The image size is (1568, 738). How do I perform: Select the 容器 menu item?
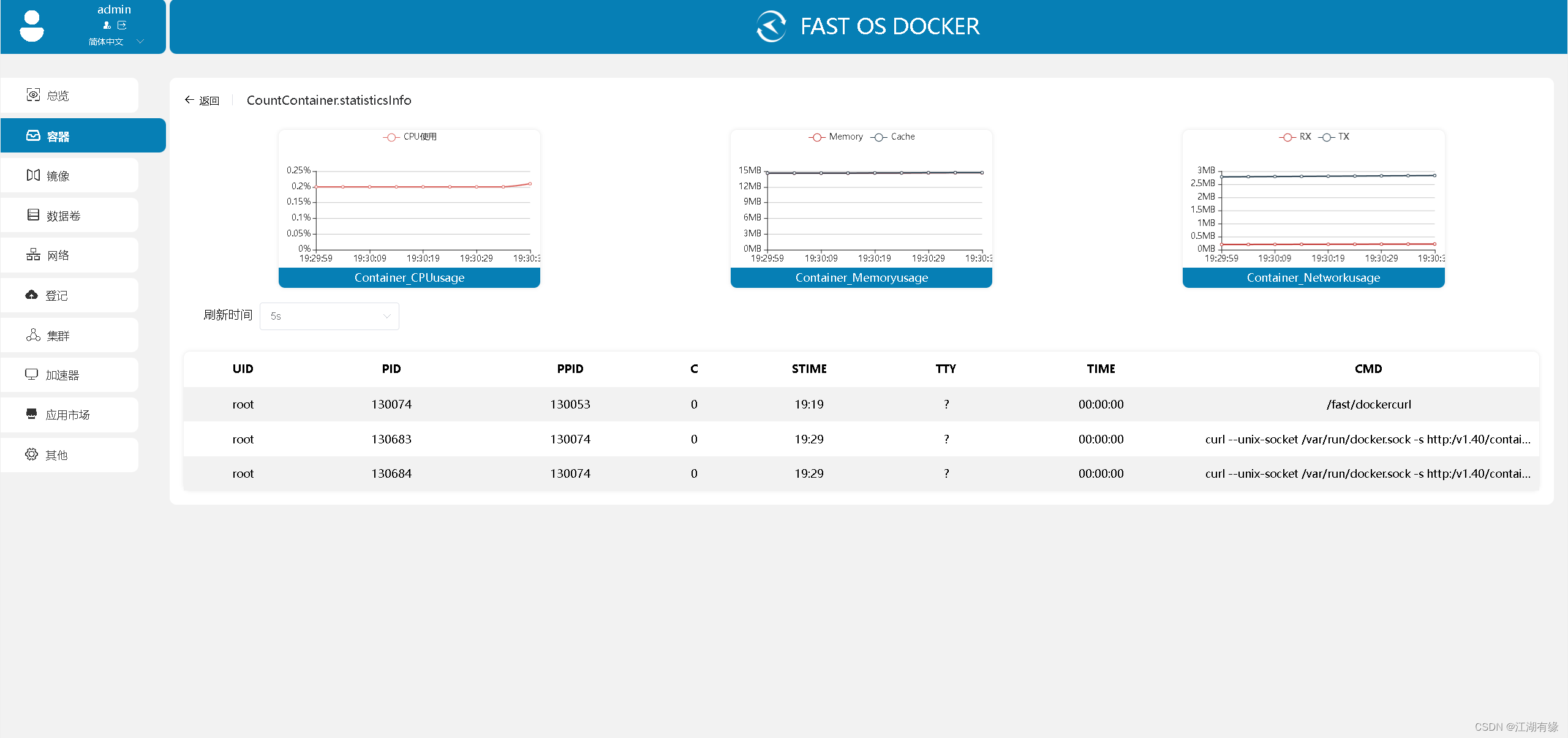pyautogui.click(x=83, y=135)
